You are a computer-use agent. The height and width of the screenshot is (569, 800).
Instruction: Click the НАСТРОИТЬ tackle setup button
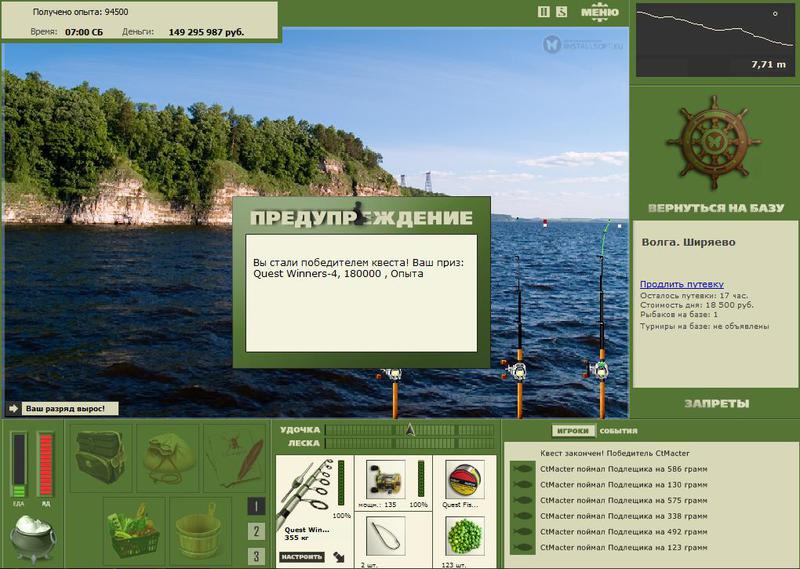click(302, 557)
